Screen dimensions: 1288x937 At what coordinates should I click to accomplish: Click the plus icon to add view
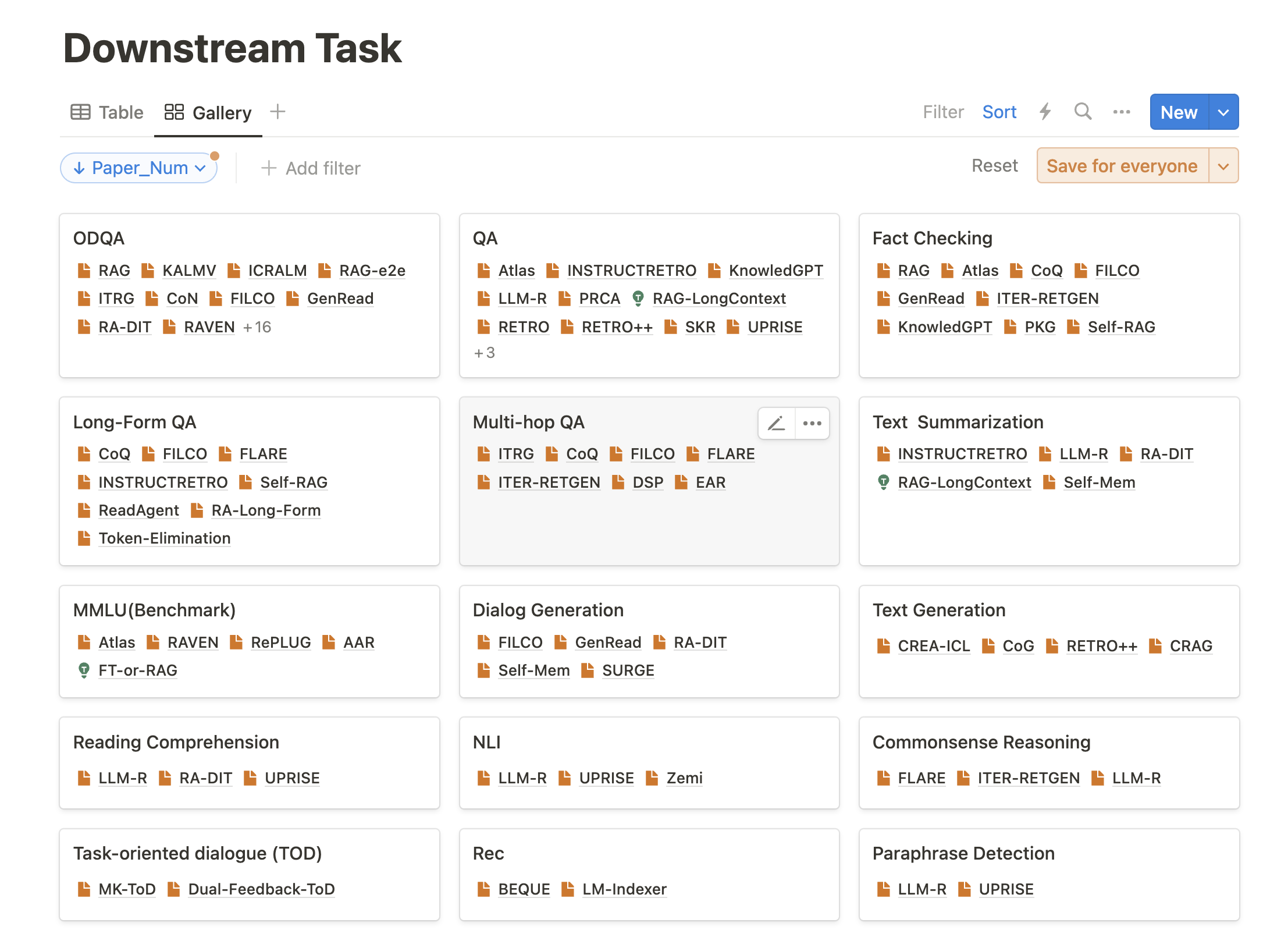tap(277, 112)
